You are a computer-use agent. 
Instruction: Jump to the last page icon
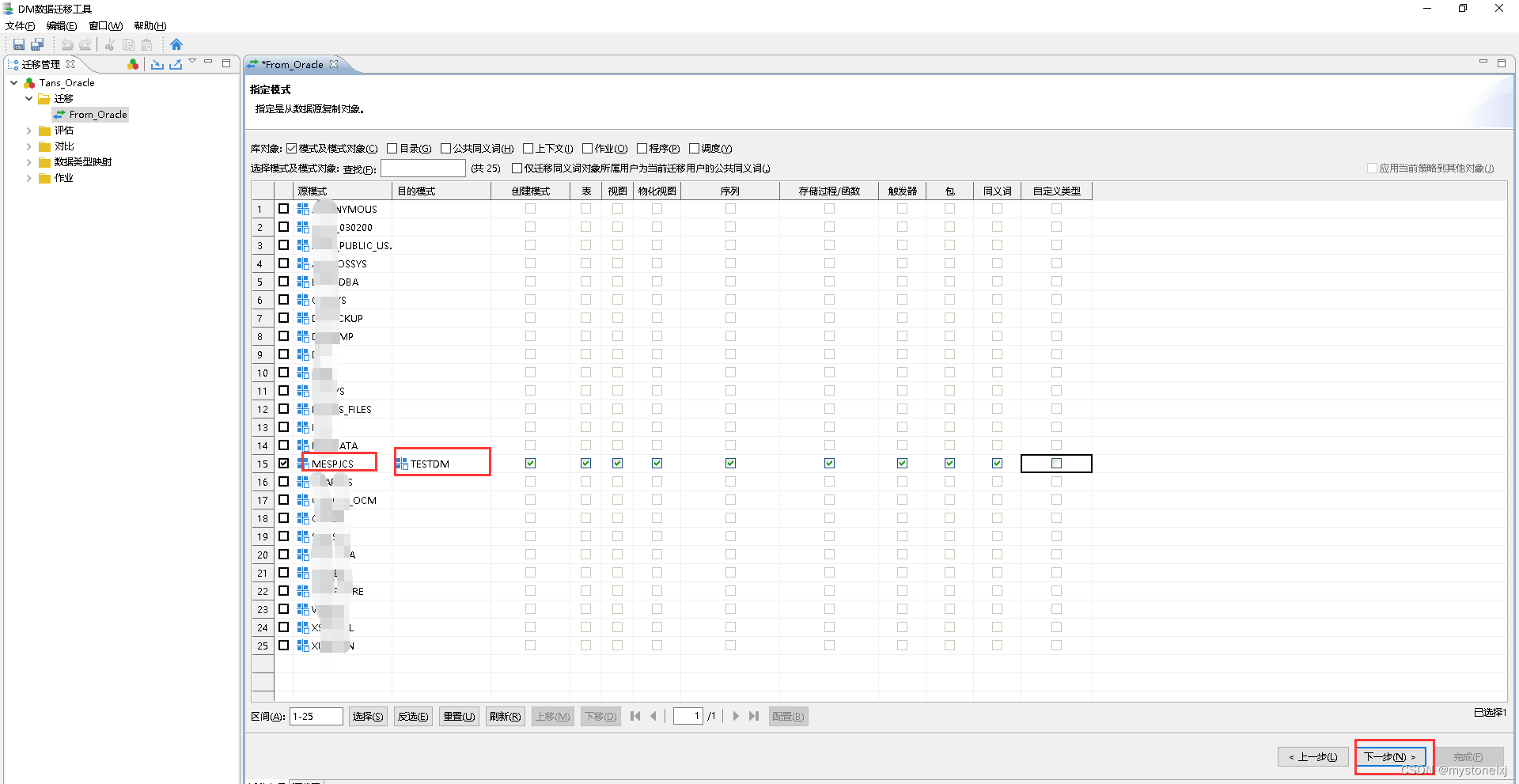pyautogui.click(x=754, y=716)
